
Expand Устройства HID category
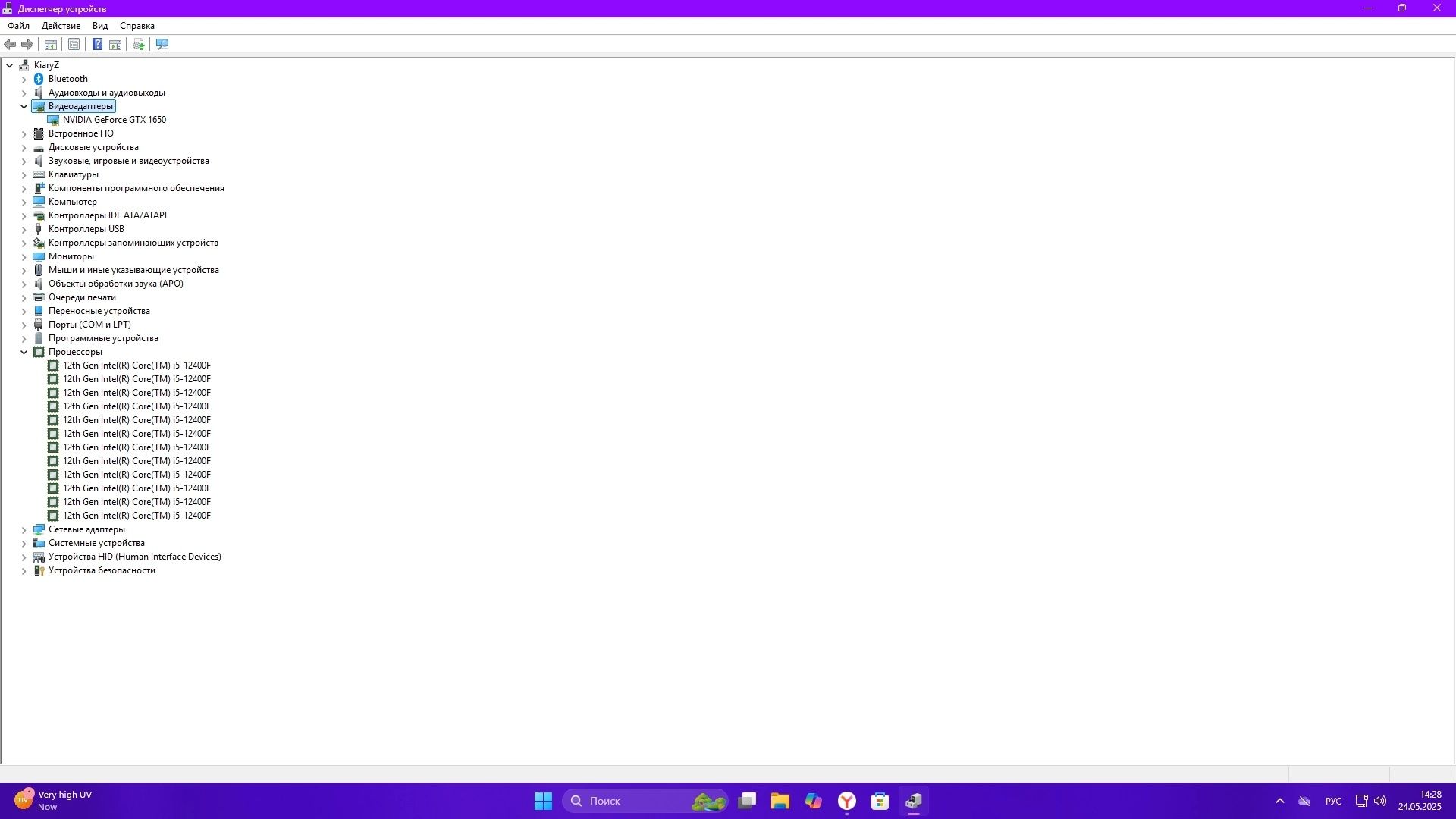point(24,557)
